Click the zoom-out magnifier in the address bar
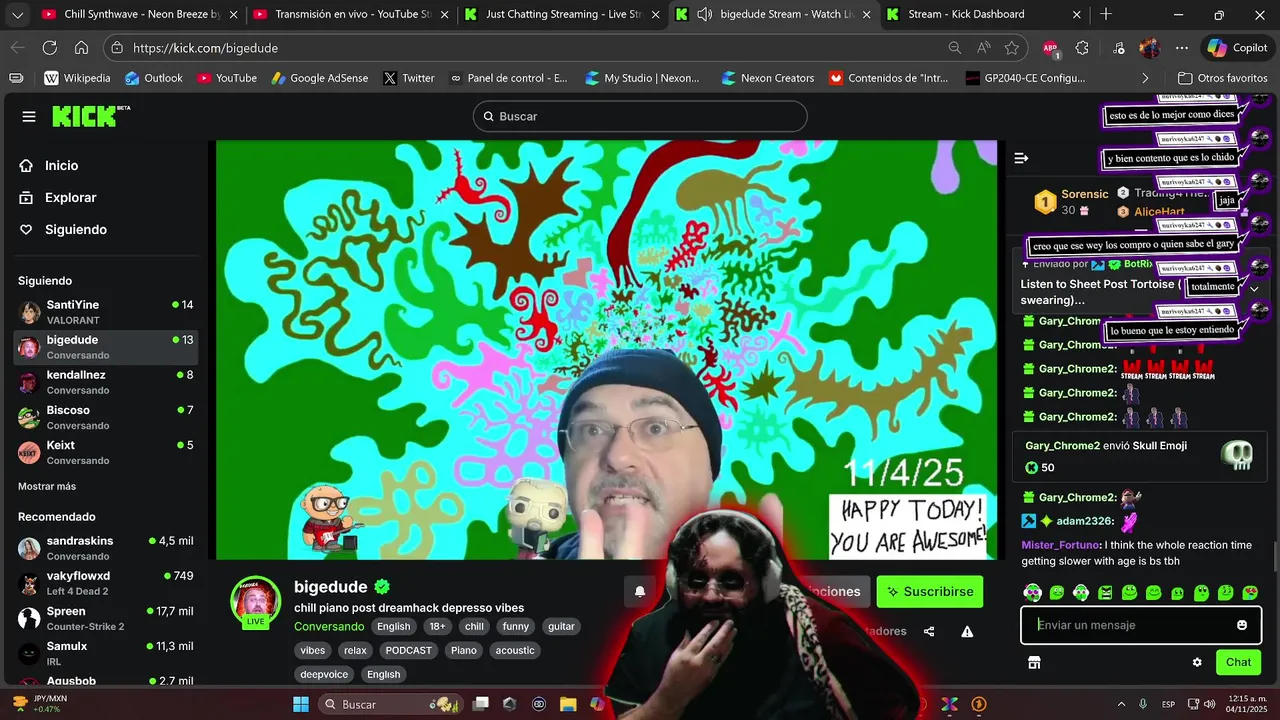The height and width of the screenshot is (720, 1280). [x=955, y=48]
